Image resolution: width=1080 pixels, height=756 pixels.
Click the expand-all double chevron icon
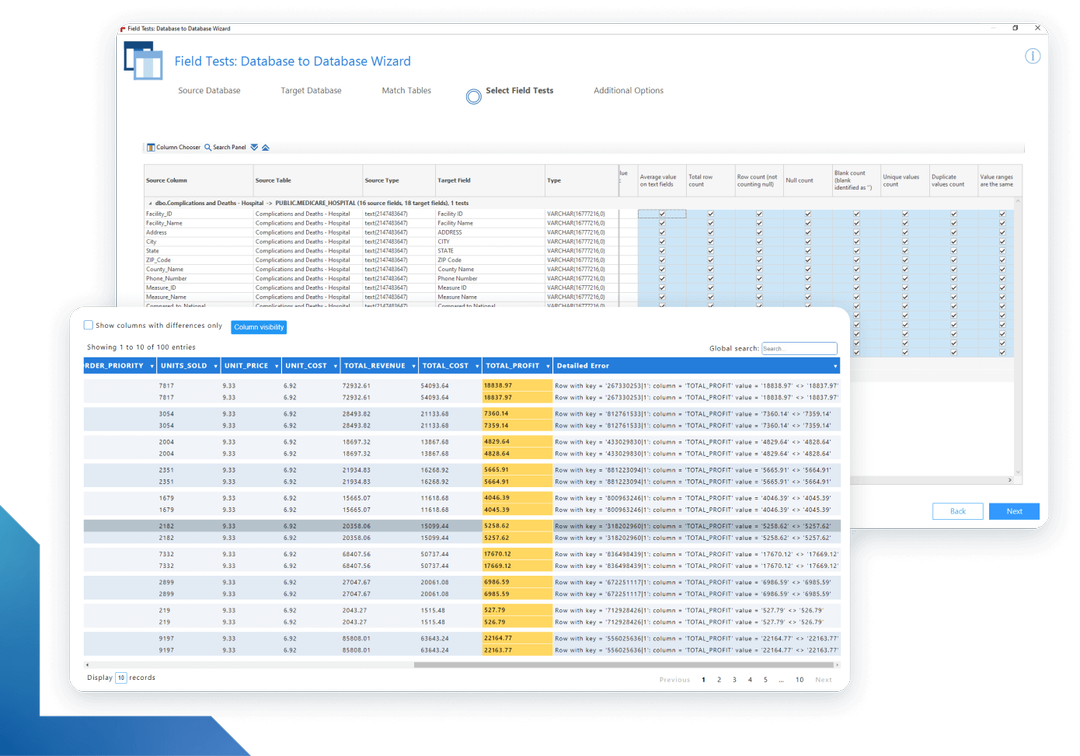[253, 146]
